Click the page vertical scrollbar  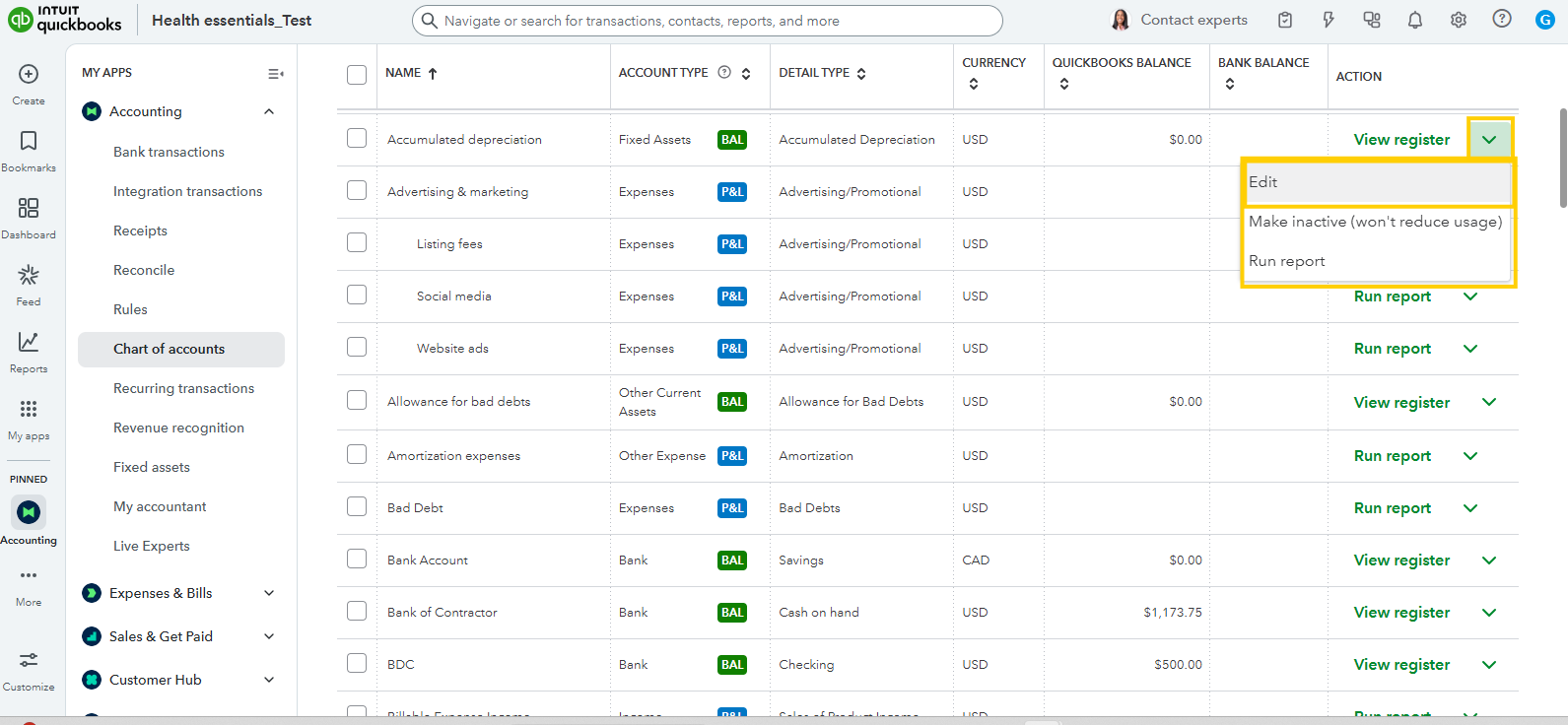[x=1563, y=158]
